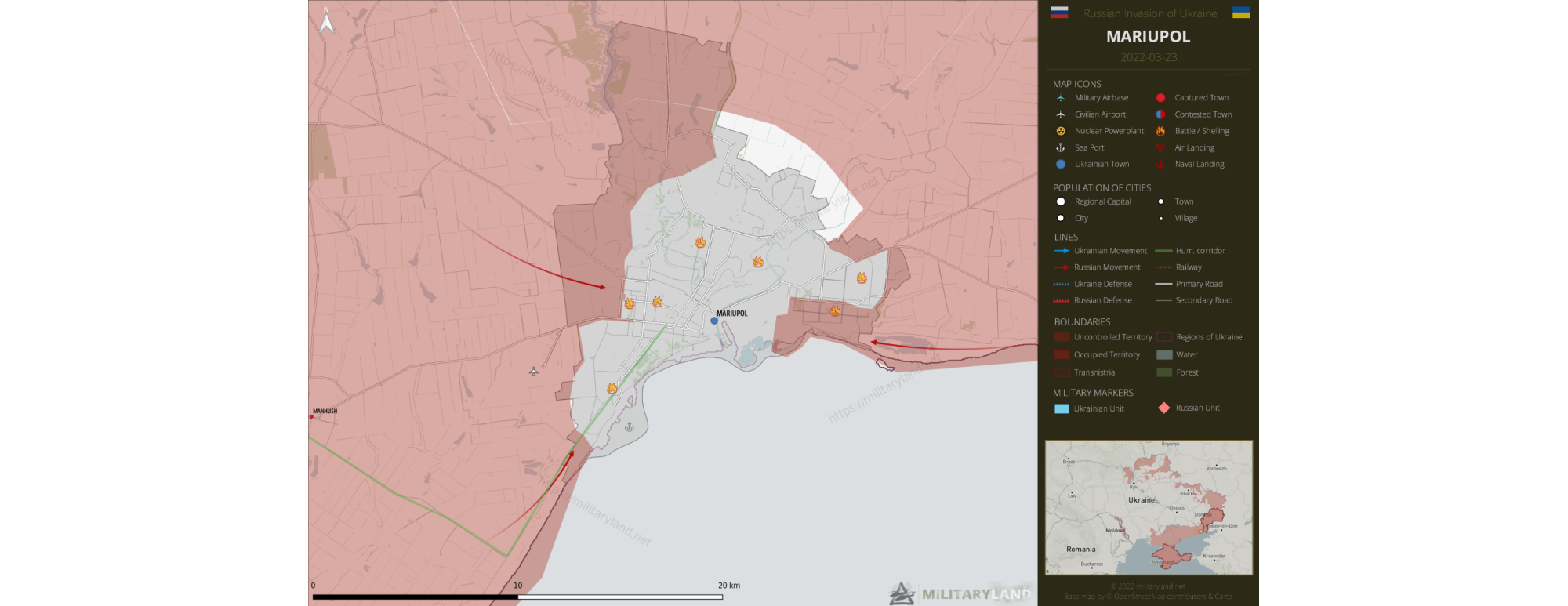Viewport: 1568px width, 606px height.
Task: Click the Russian Unit pink diamond marker
Action: 1164,408
